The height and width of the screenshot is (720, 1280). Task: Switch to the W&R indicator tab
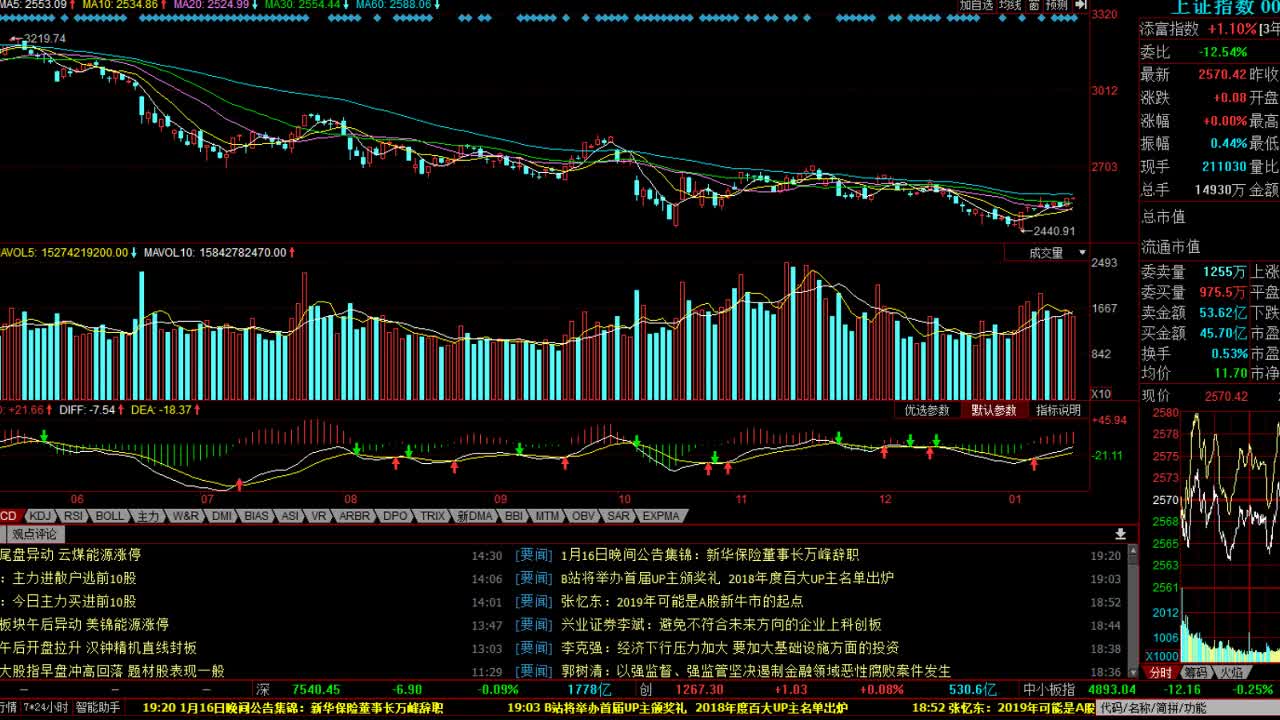point(186,516)
